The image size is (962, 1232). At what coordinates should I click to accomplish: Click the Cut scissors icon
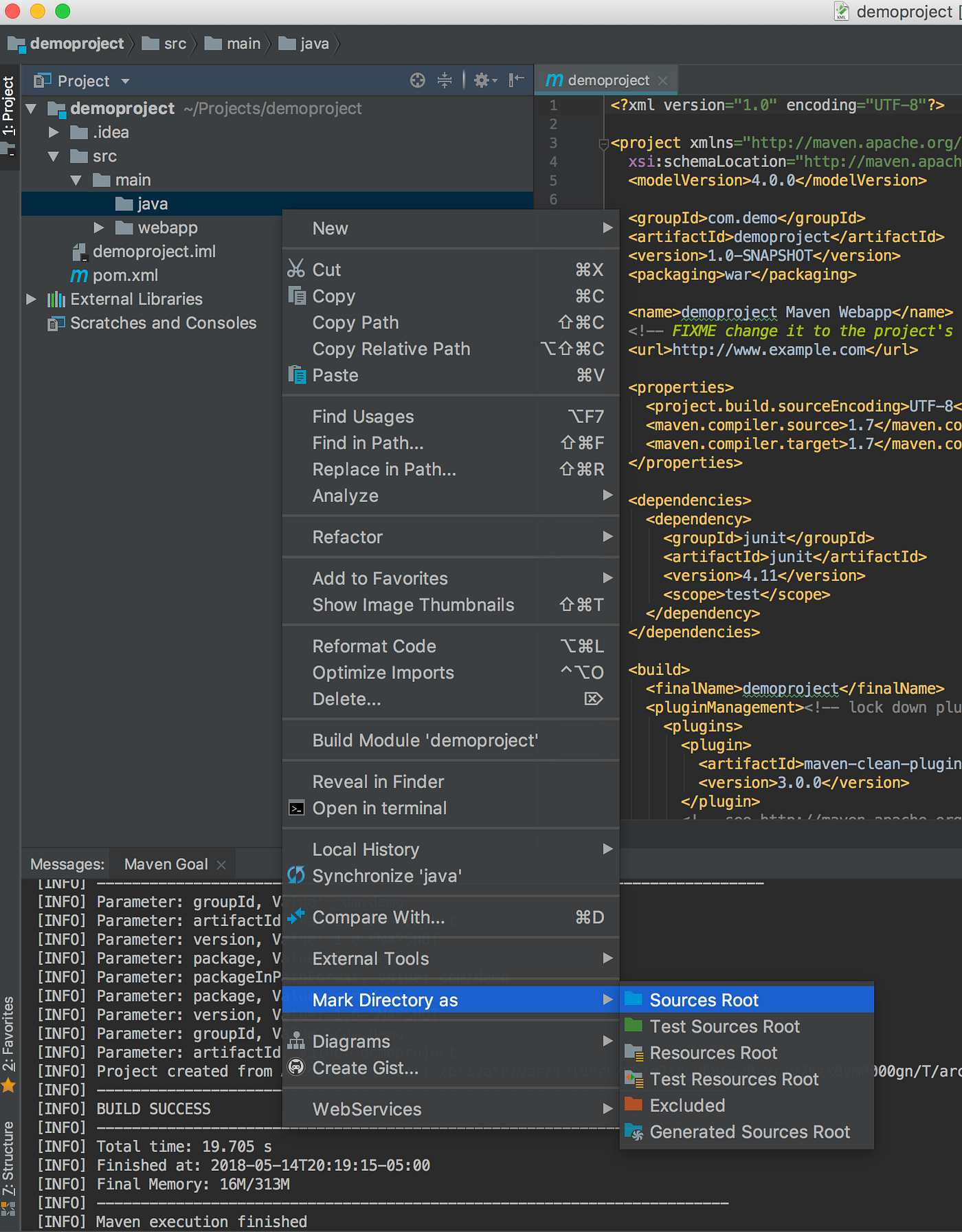(296, 269)
